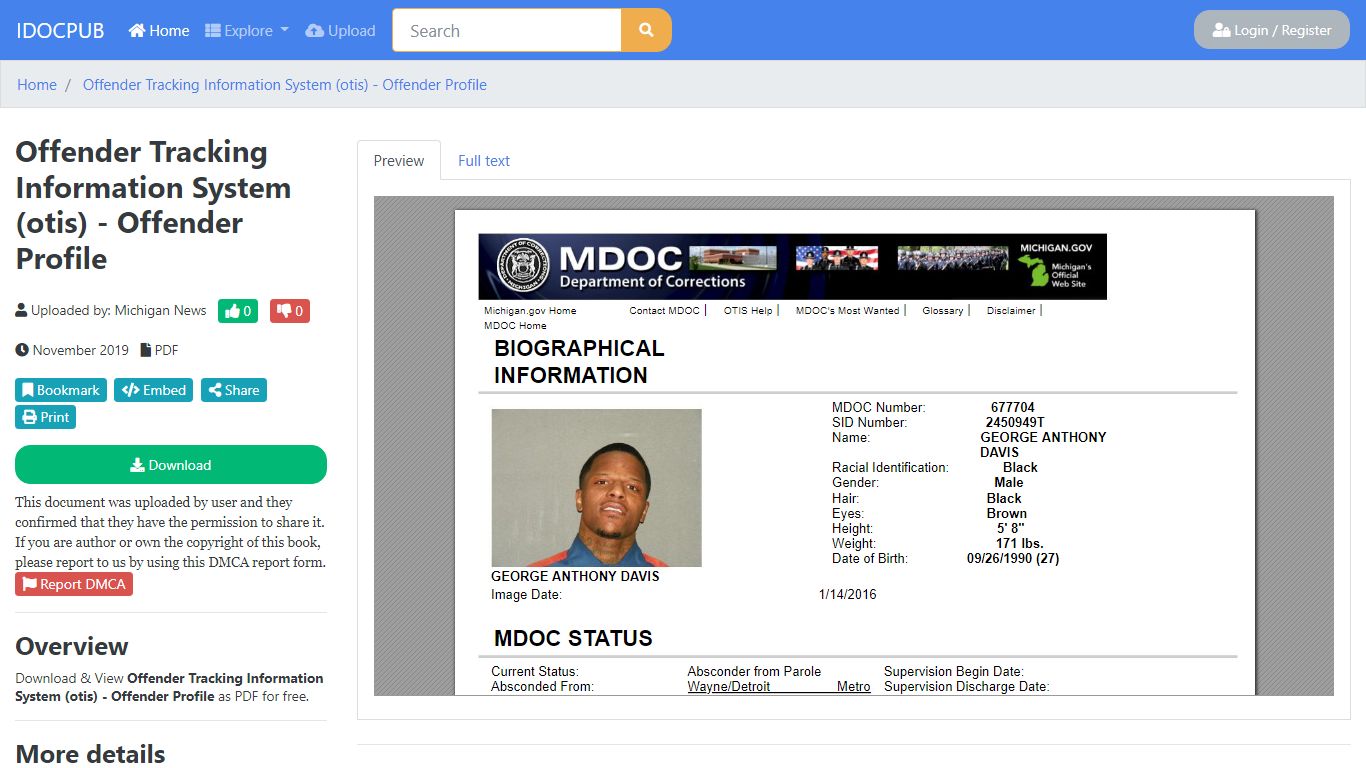The image size is (1366, 768).
Task: Click MDOC's Most Wanted in the document
Action: (x=847, y=311)
